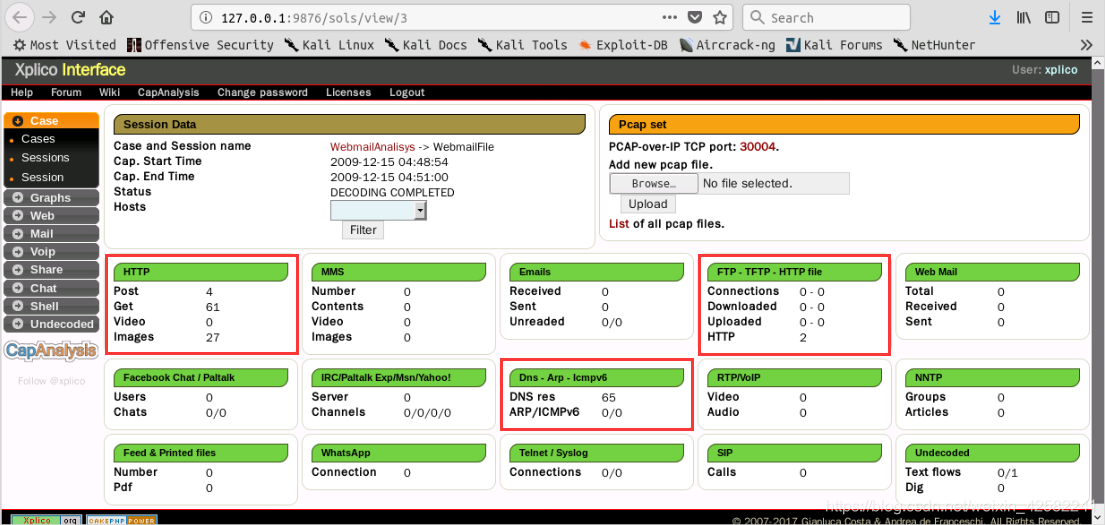
Task: Open Session in the sidebar
Action: coord(42,177)
